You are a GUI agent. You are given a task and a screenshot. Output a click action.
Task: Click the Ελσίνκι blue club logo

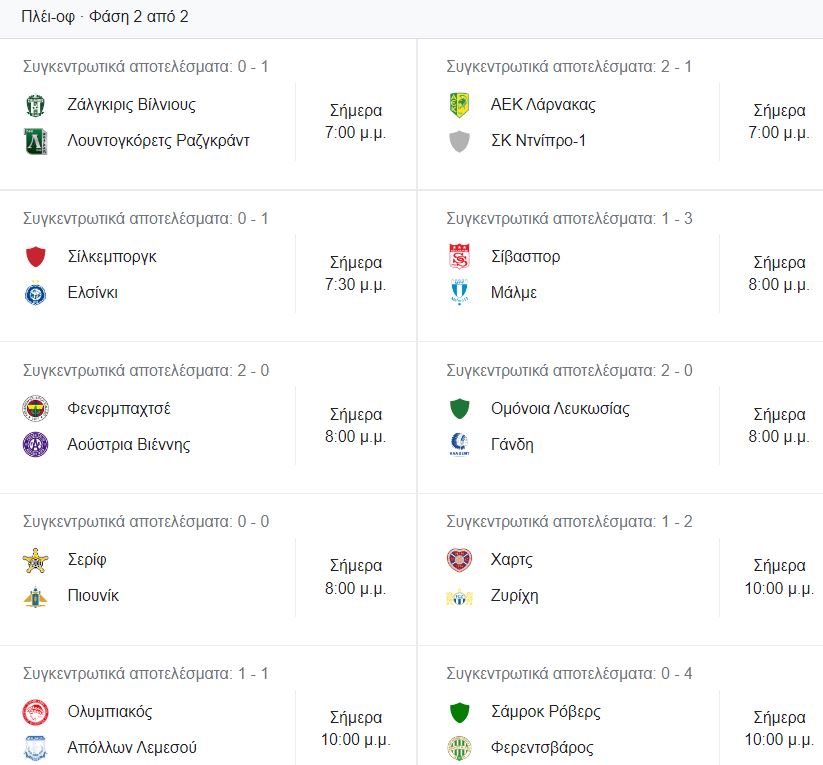35,293
